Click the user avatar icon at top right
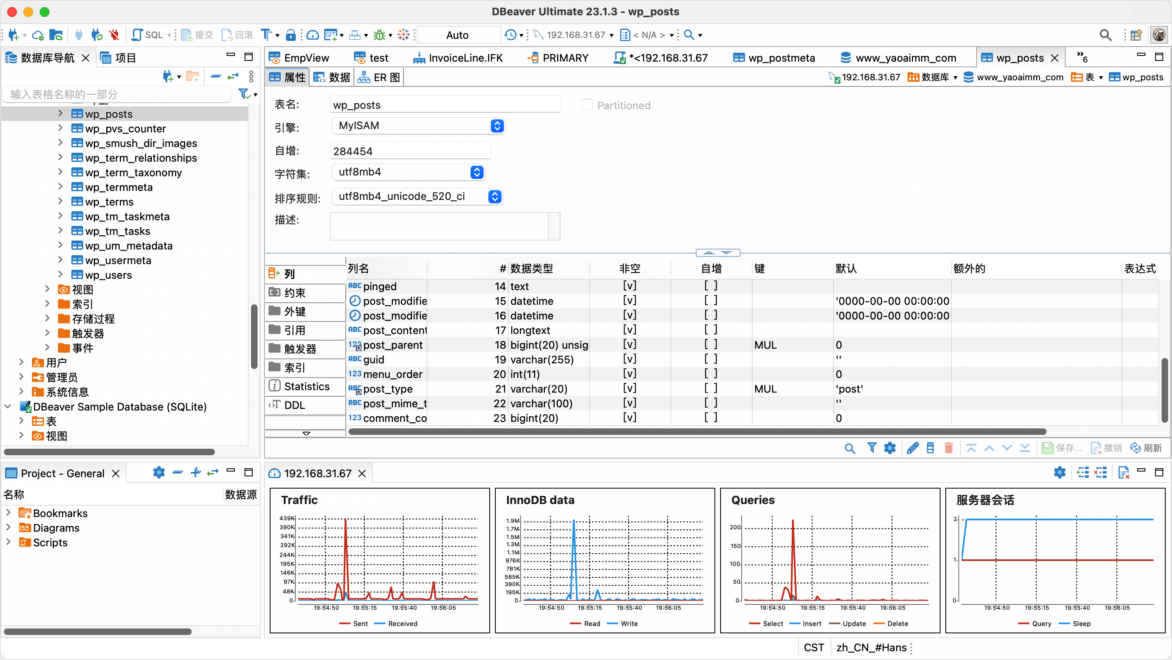1172x660 pixels. [x=1159, y=35]
